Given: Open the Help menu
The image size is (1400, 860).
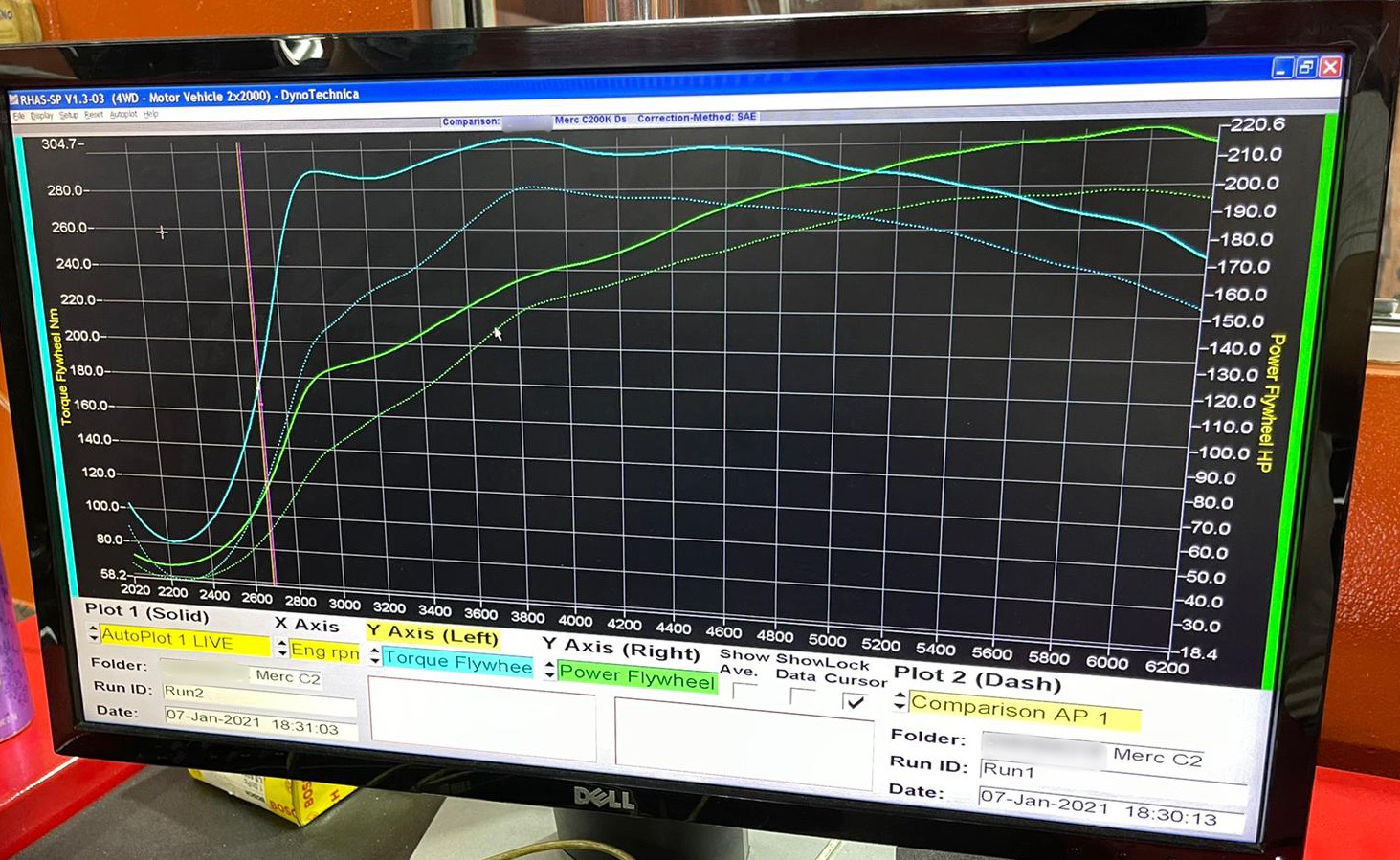Looking at the screenshot, I should click(x=150, y=114).
